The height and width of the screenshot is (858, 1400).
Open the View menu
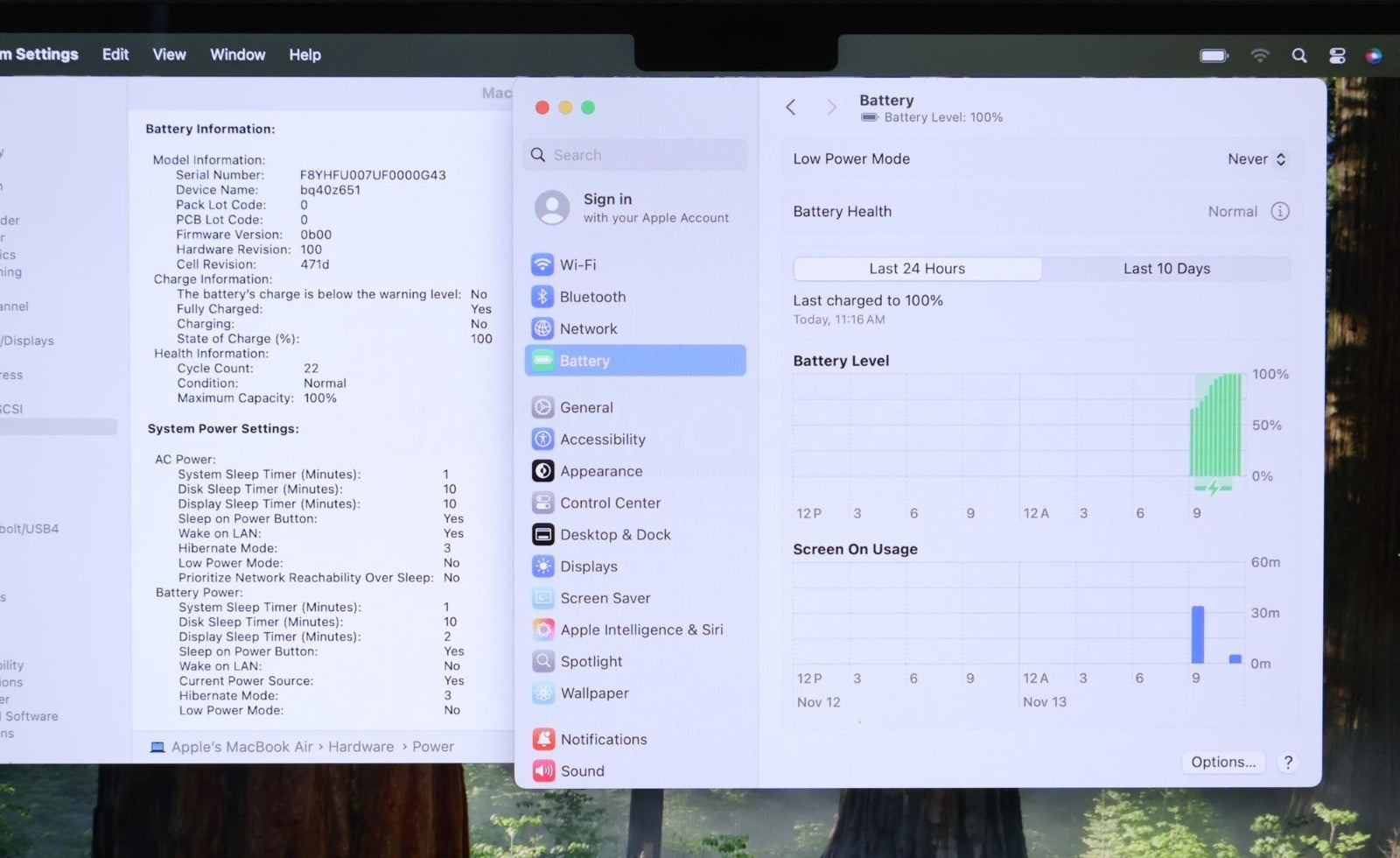(x=169, y=55)
